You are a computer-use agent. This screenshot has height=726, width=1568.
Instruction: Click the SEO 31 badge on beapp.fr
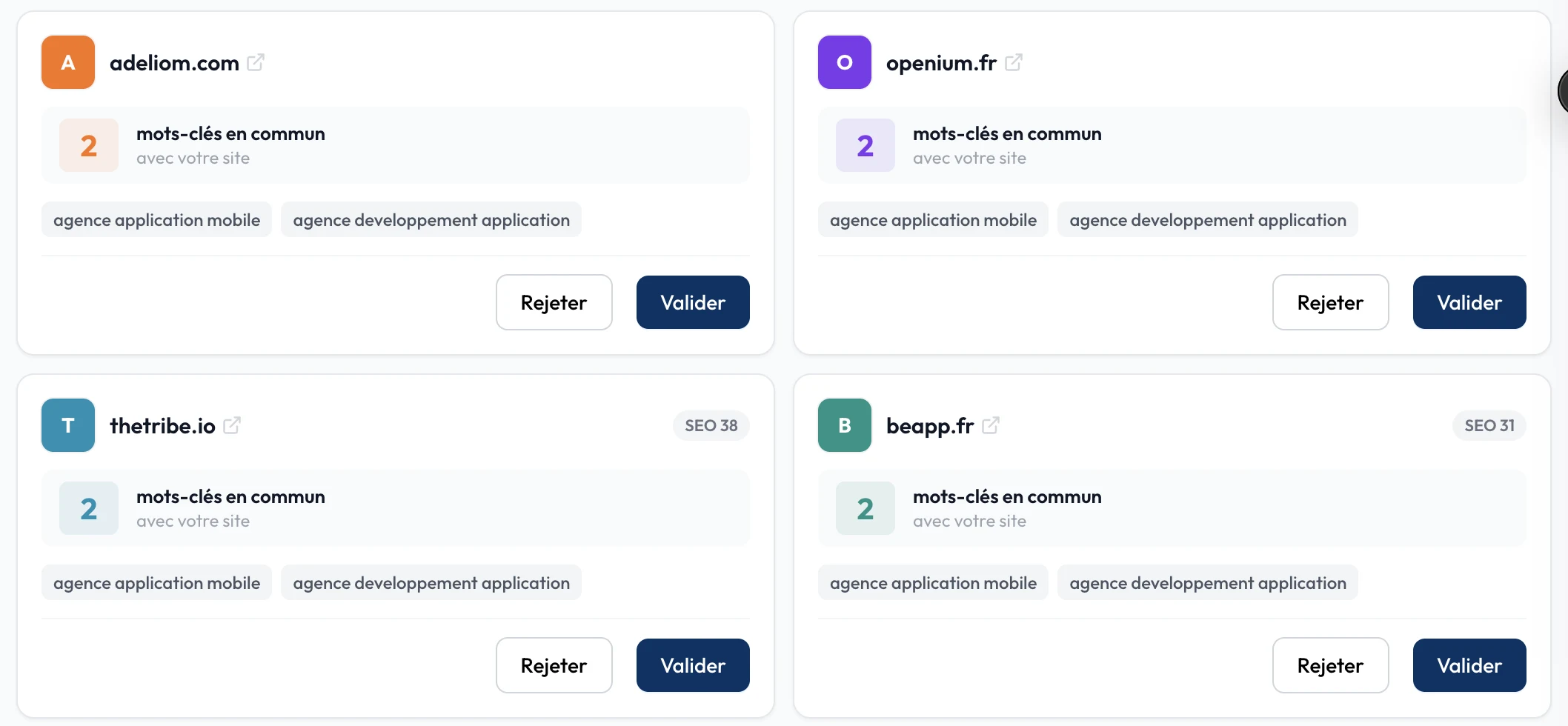1489,425
